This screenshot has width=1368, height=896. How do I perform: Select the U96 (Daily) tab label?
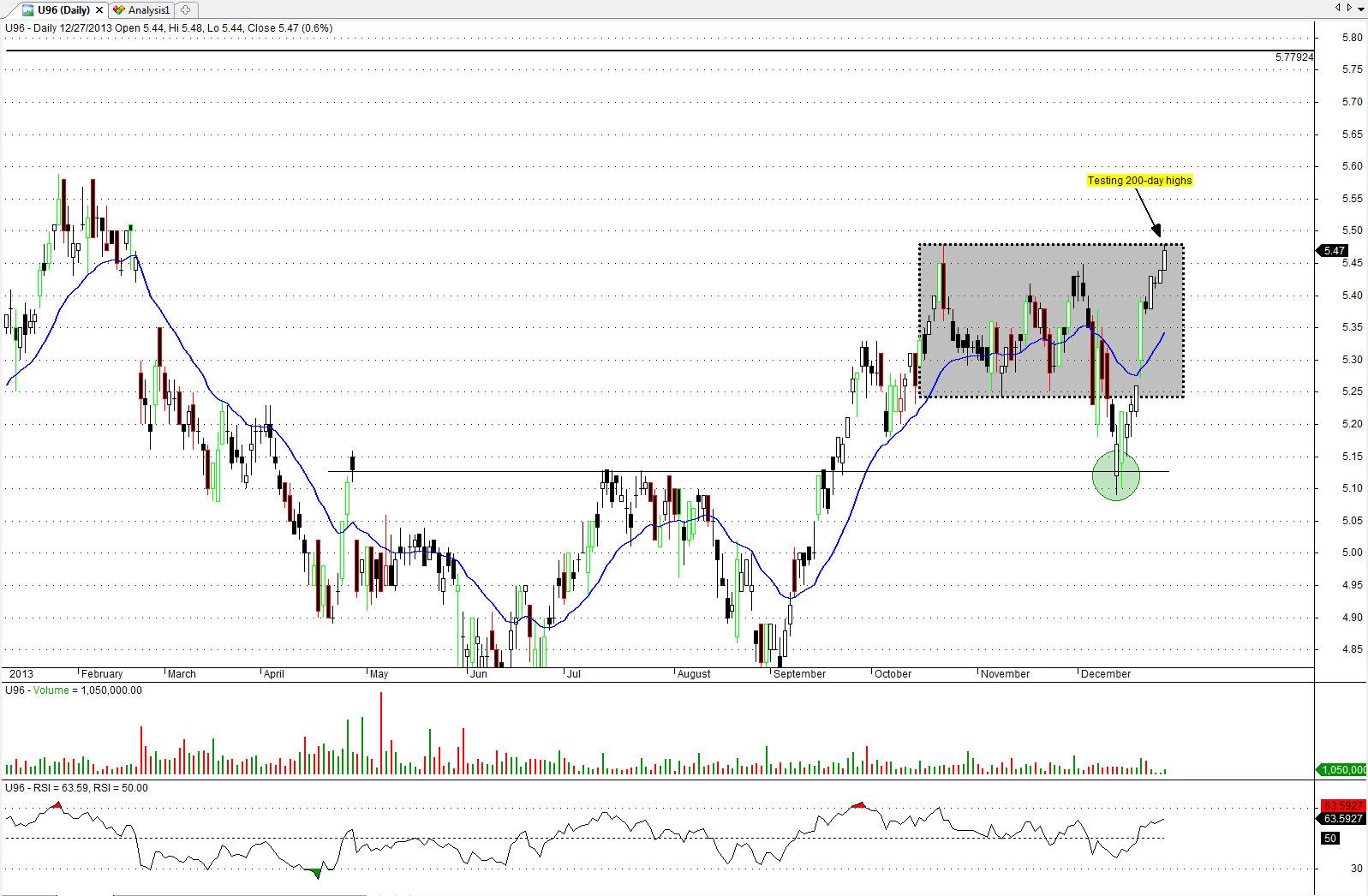pos(63,10)
